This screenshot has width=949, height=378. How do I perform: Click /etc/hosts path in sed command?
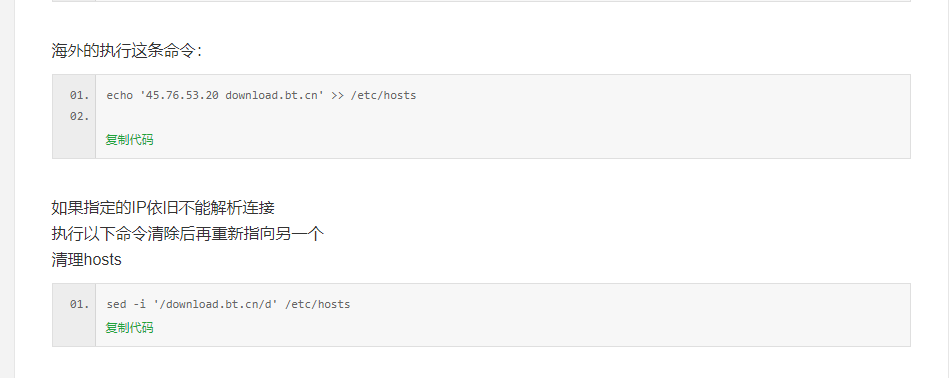click(x=318, y=304)
